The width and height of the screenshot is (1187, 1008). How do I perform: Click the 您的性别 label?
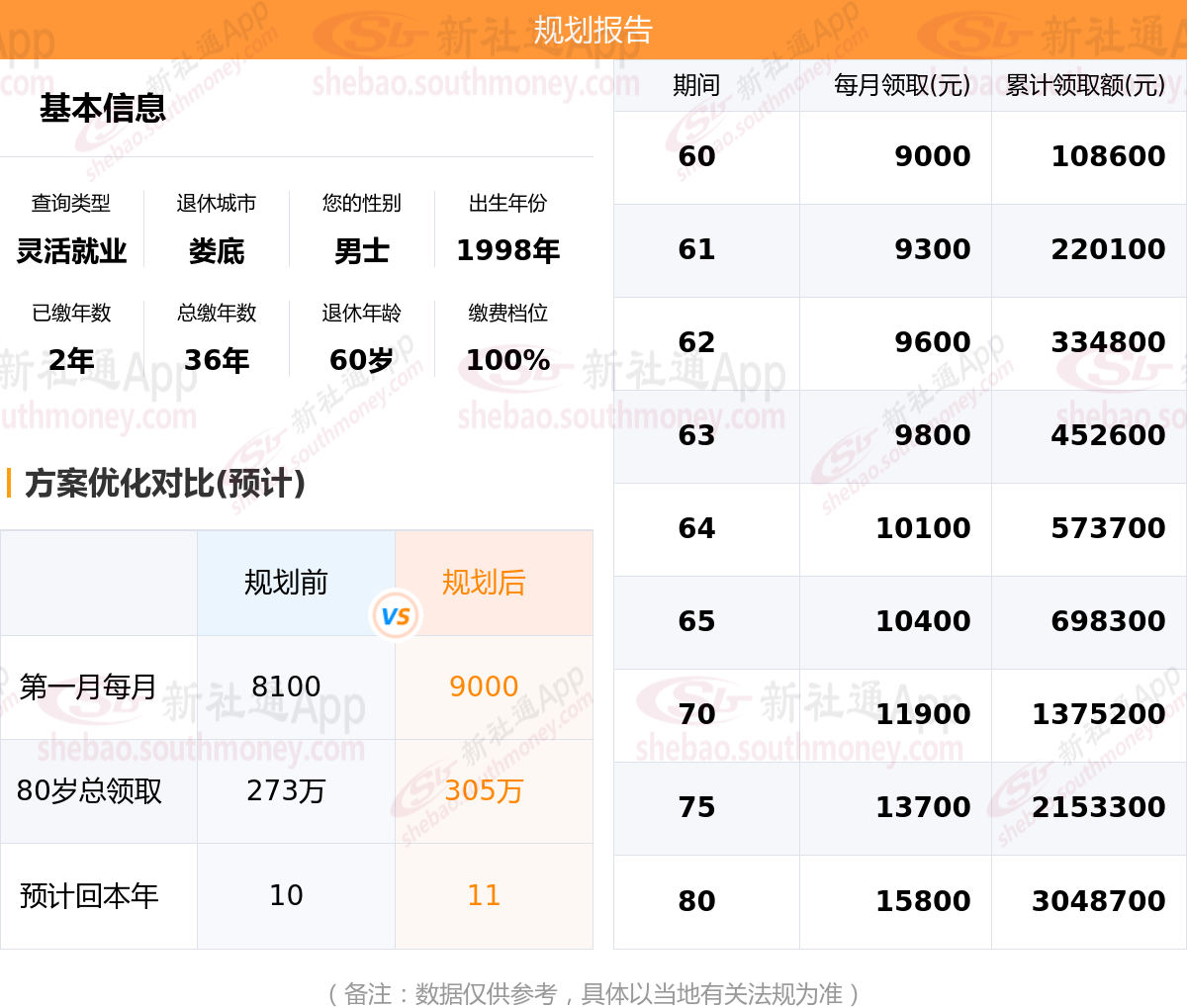(x=362, y=203)
